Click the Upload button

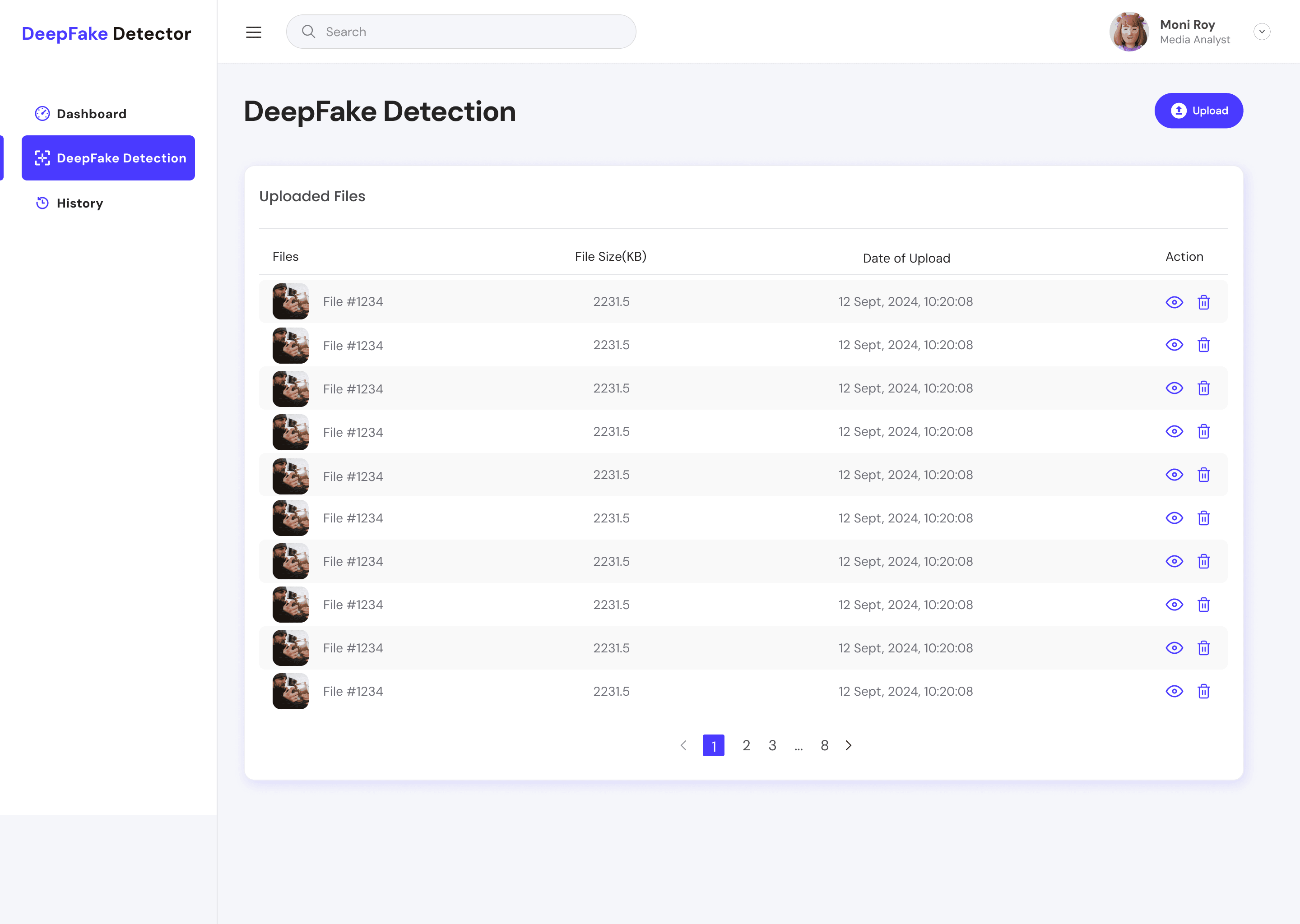point(1199,111)
